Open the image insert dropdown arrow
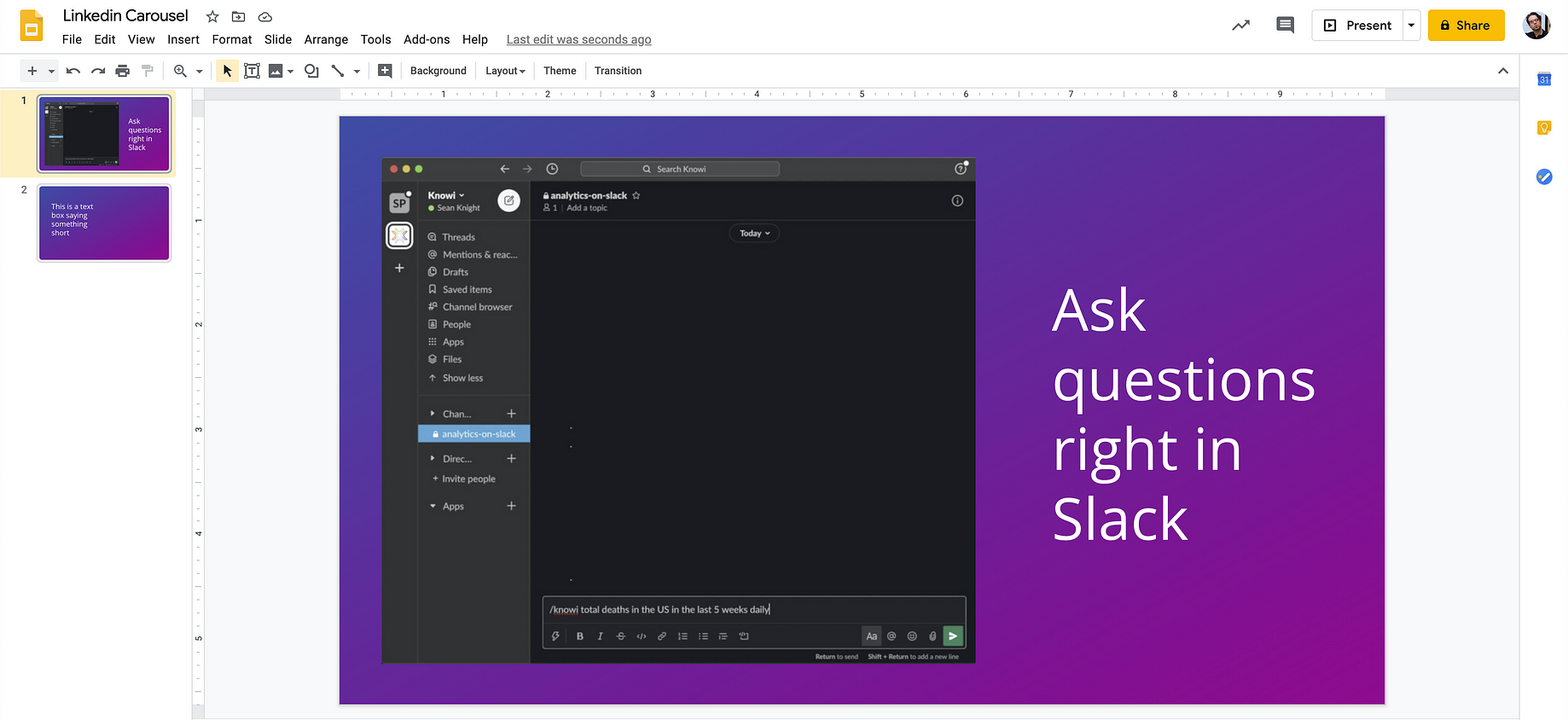 tap(291, 71)
